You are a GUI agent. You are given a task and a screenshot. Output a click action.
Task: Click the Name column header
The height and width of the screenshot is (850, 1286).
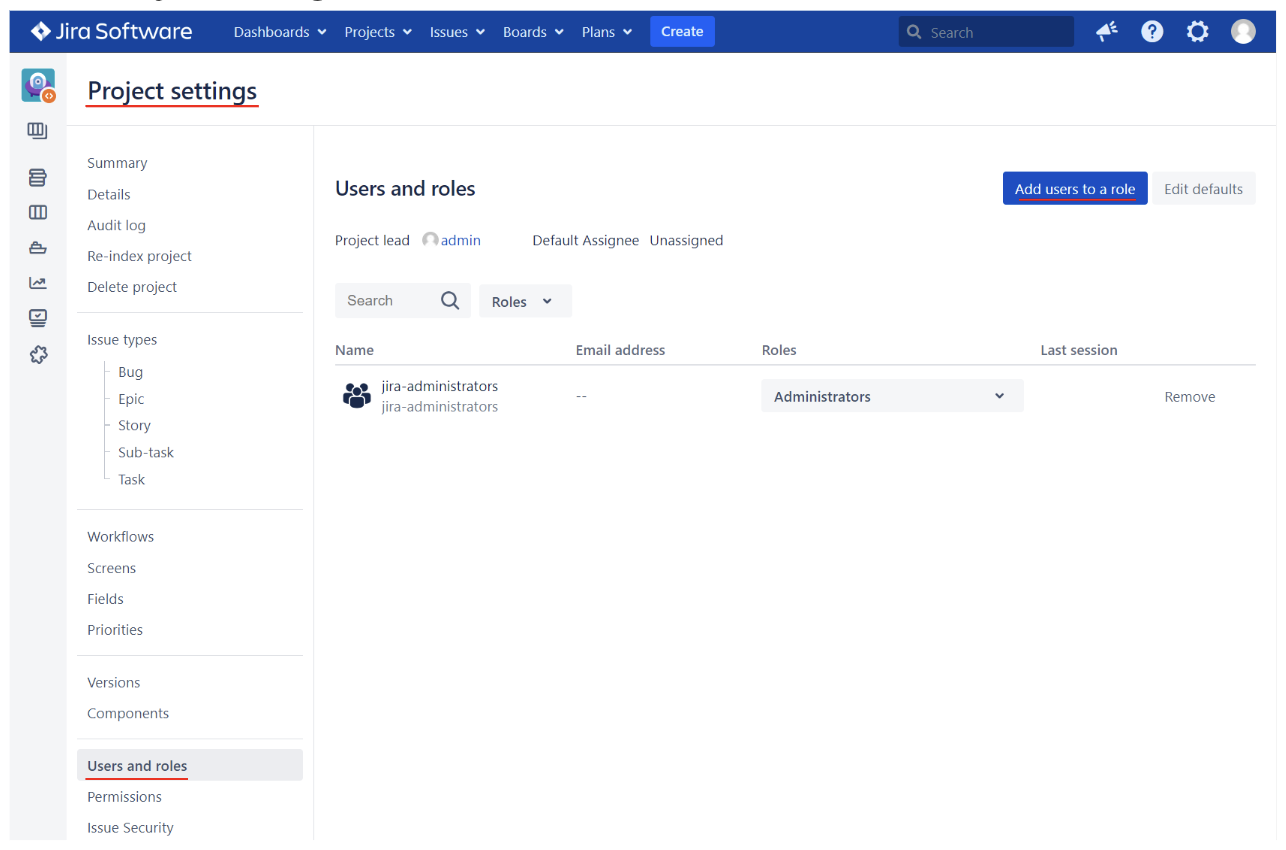[354, 350]
